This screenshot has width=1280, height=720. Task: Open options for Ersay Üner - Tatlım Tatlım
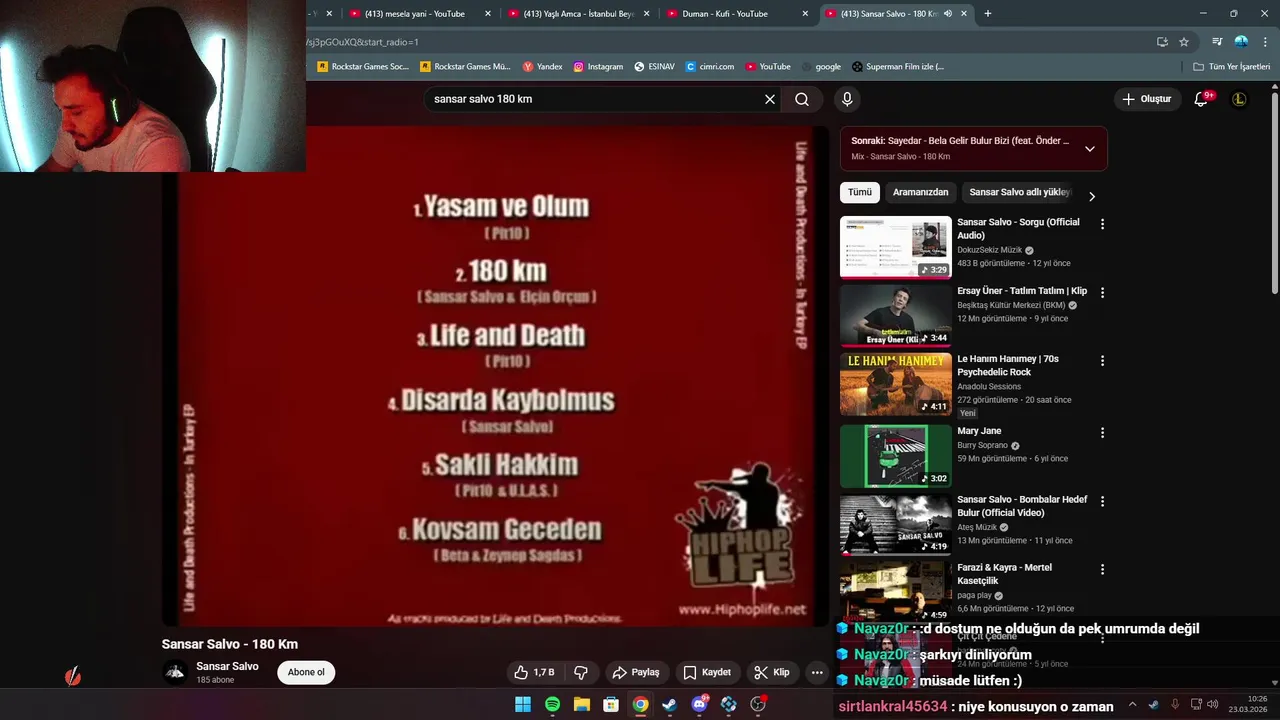(1102, 293)
